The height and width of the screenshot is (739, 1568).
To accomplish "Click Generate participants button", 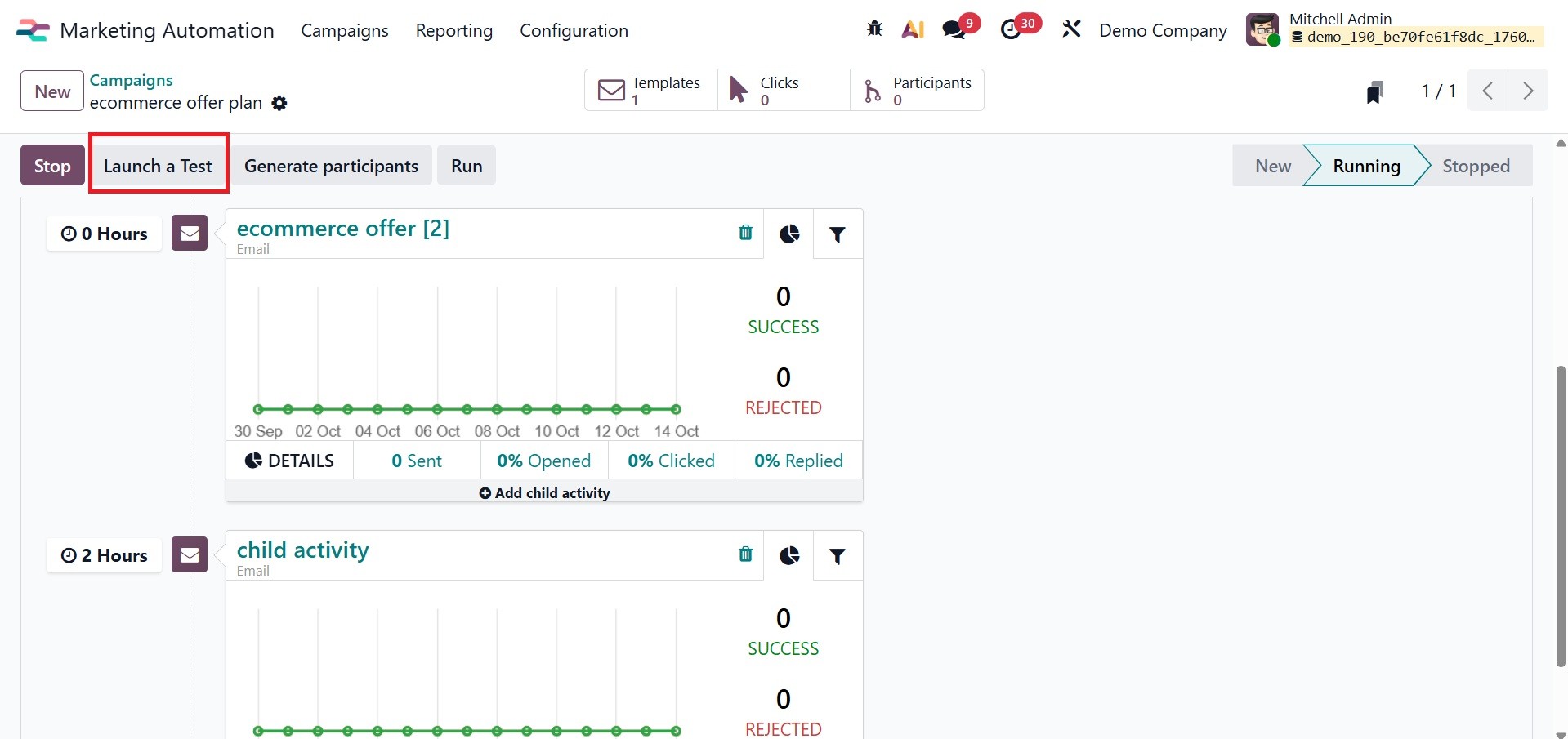I will pyautogui.click(x=331, y=167).
